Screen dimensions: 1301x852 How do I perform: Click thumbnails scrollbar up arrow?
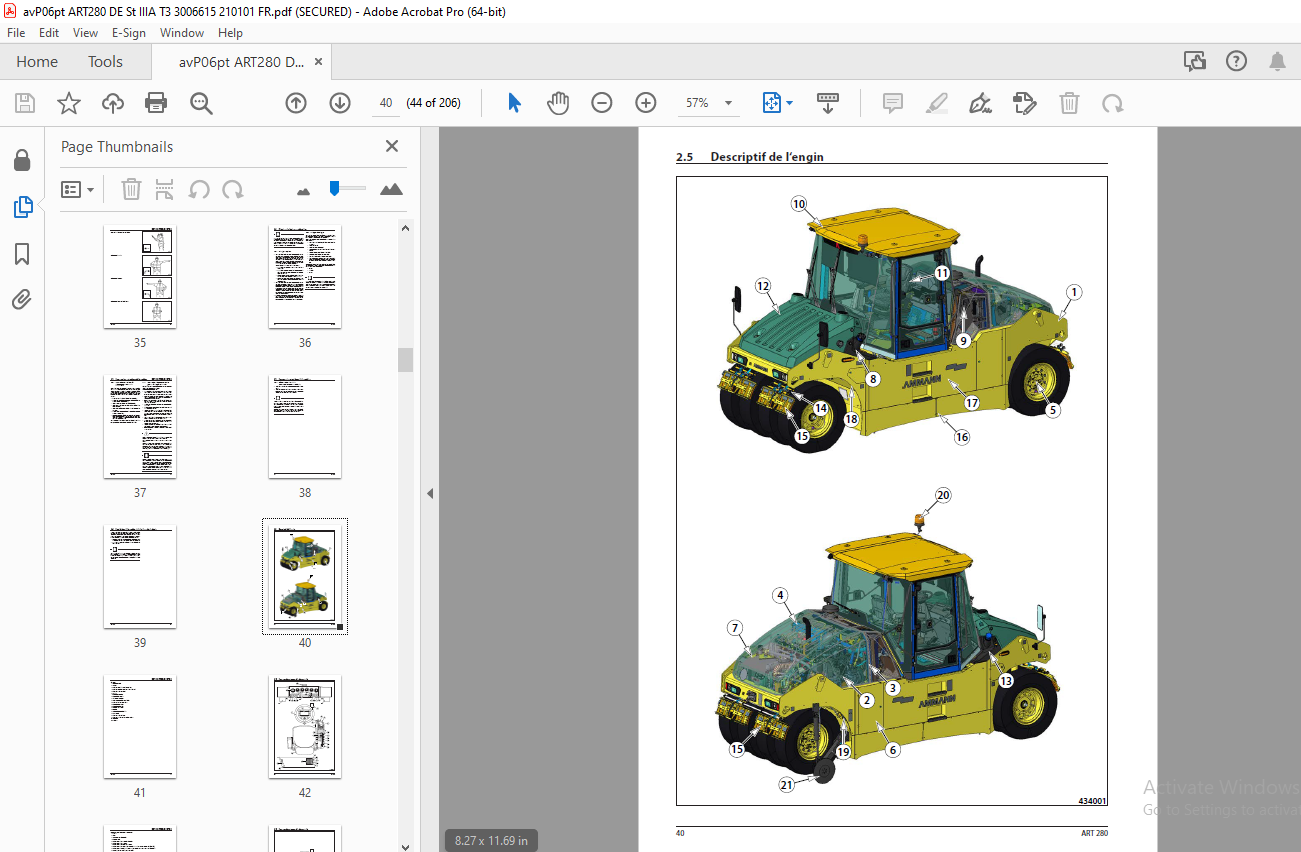pyautogui.click(x=405, y=229)
